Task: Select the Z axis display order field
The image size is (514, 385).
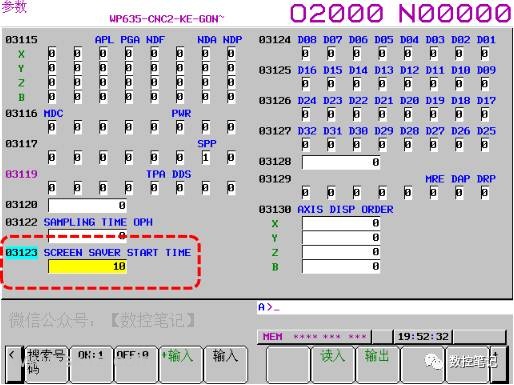Action: click(x=341, y=252)
